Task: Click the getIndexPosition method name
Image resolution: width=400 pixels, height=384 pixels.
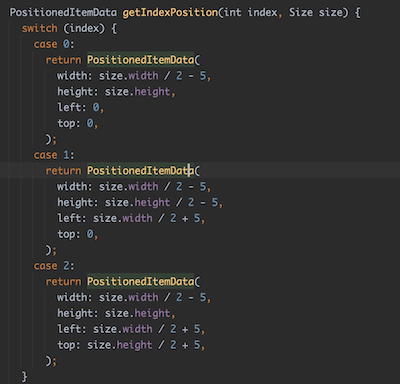Action: click(x=170, y=13)
